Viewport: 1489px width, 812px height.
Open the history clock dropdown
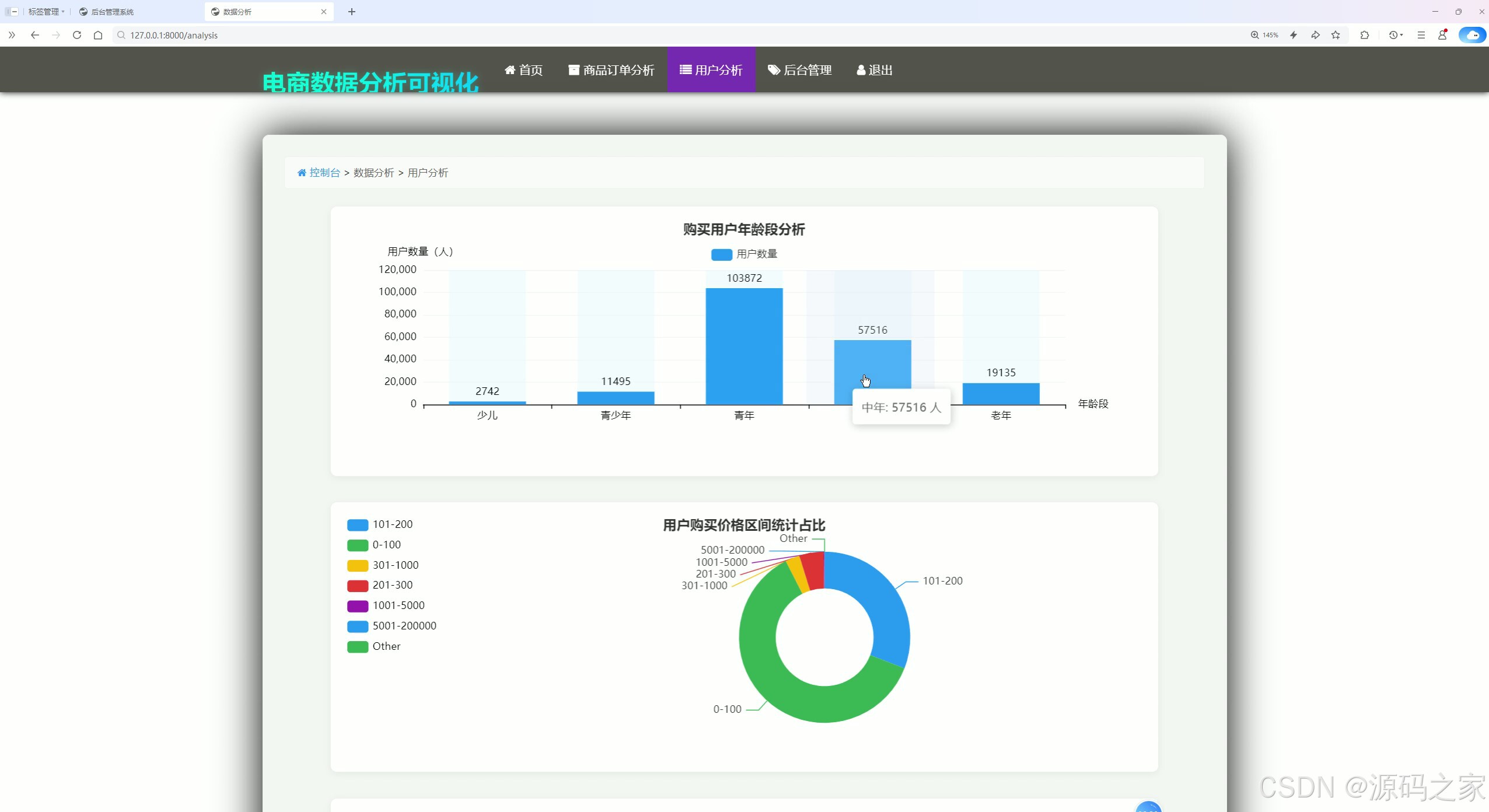(x=1396, y=35)
